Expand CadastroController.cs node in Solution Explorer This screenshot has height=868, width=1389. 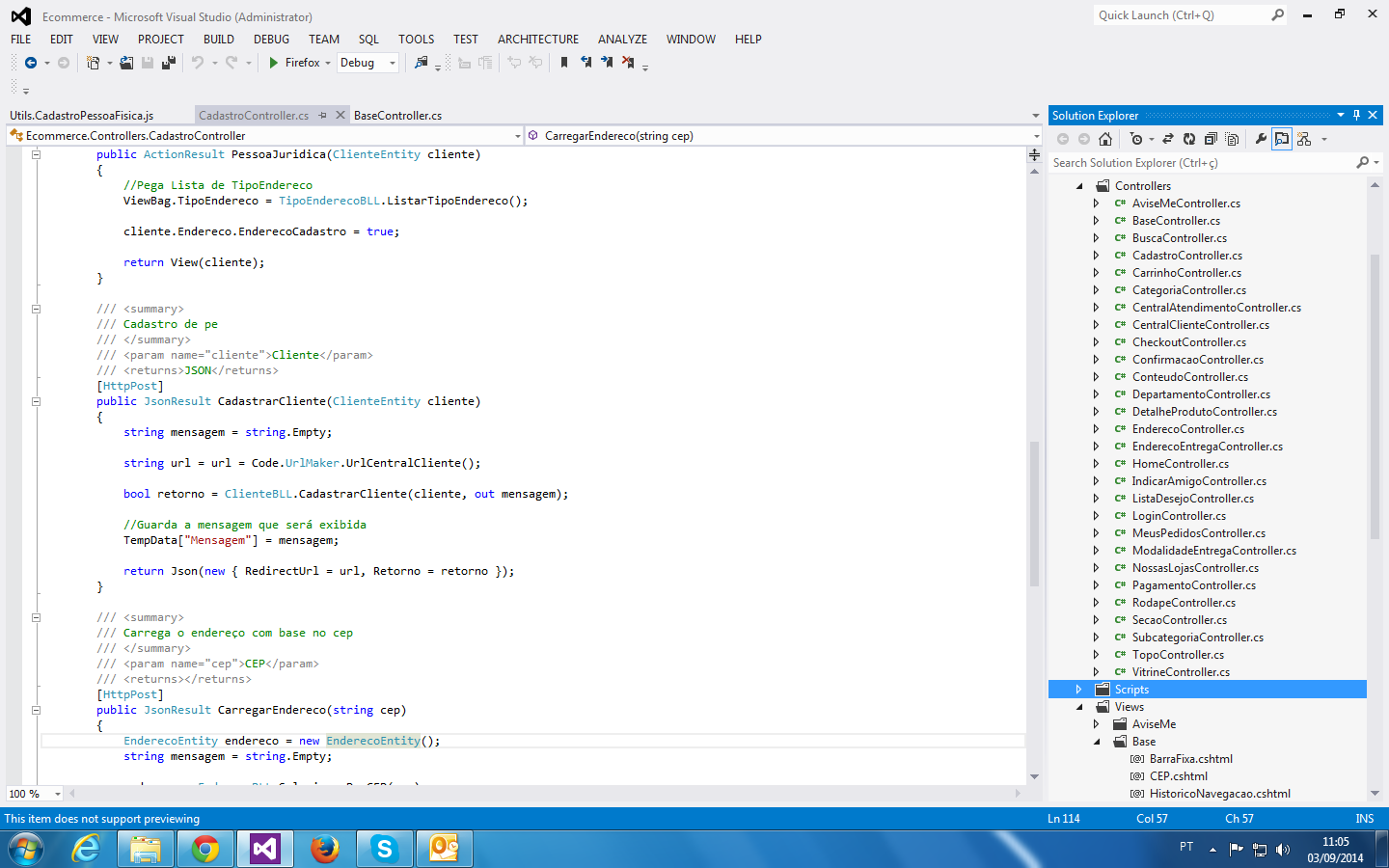pos(1097,256)
